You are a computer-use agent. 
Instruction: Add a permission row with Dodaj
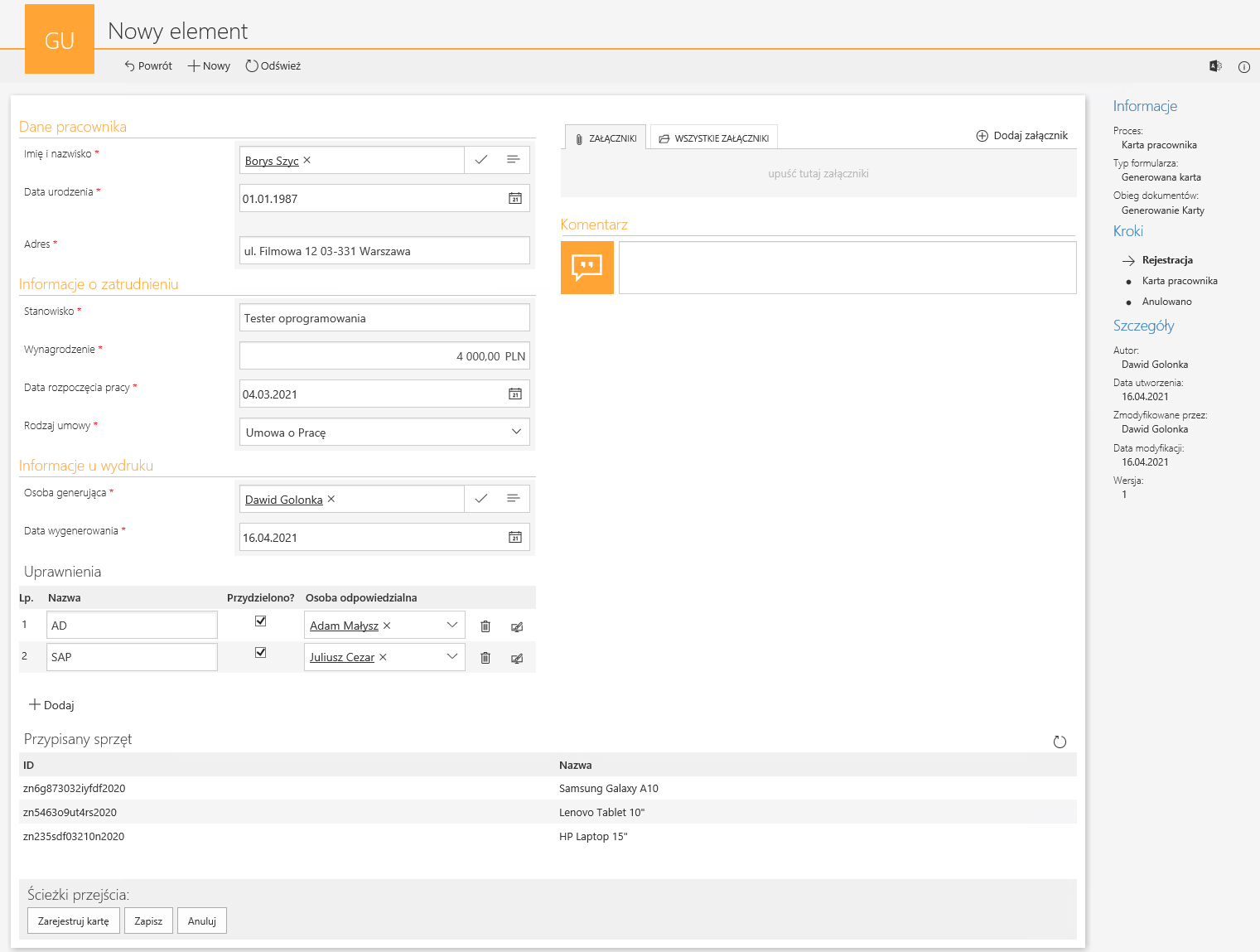click(x=51, y=705)
